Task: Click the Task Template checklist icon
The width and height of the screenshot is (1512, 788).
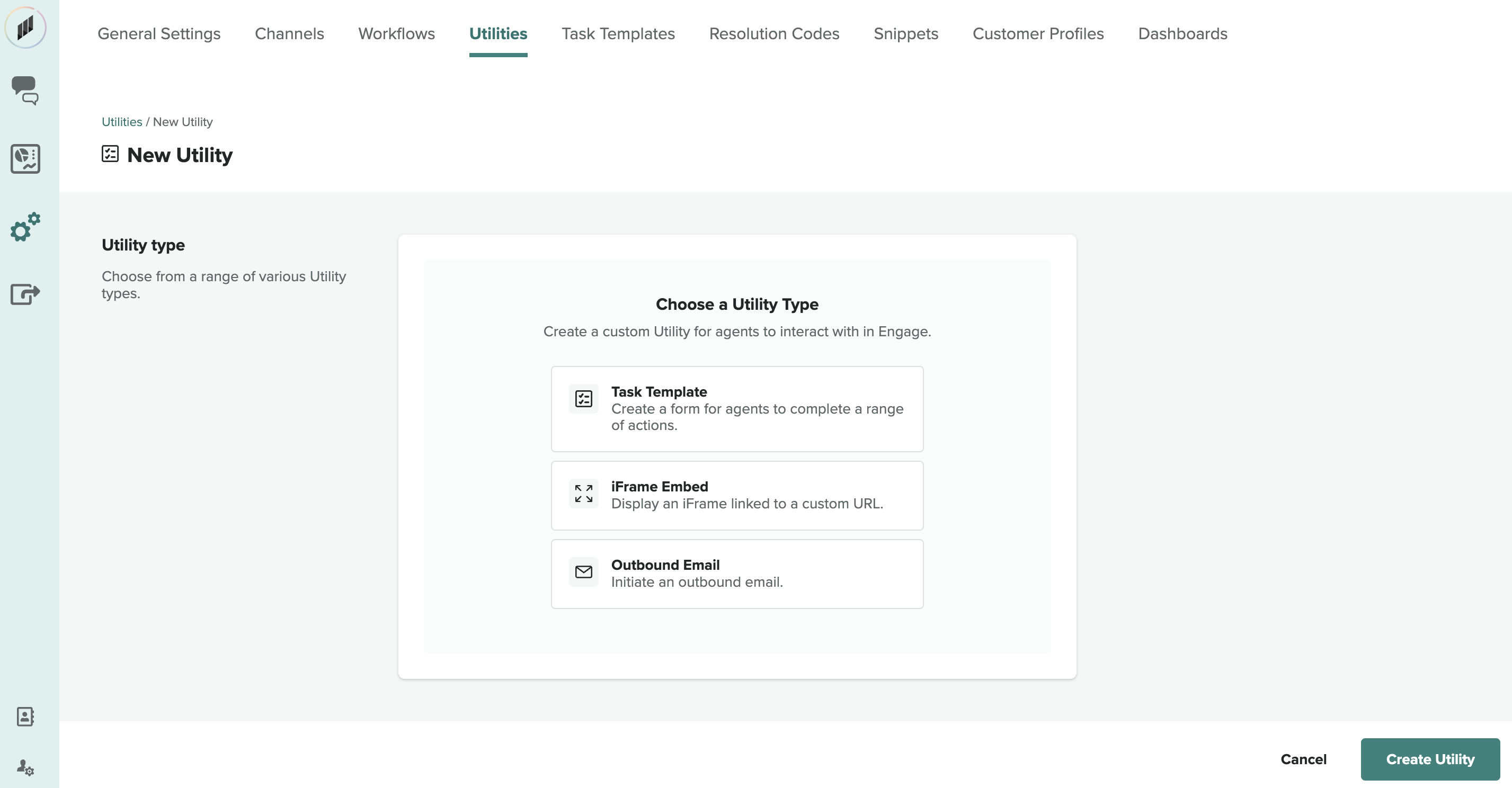Action: tap(583, 399)
